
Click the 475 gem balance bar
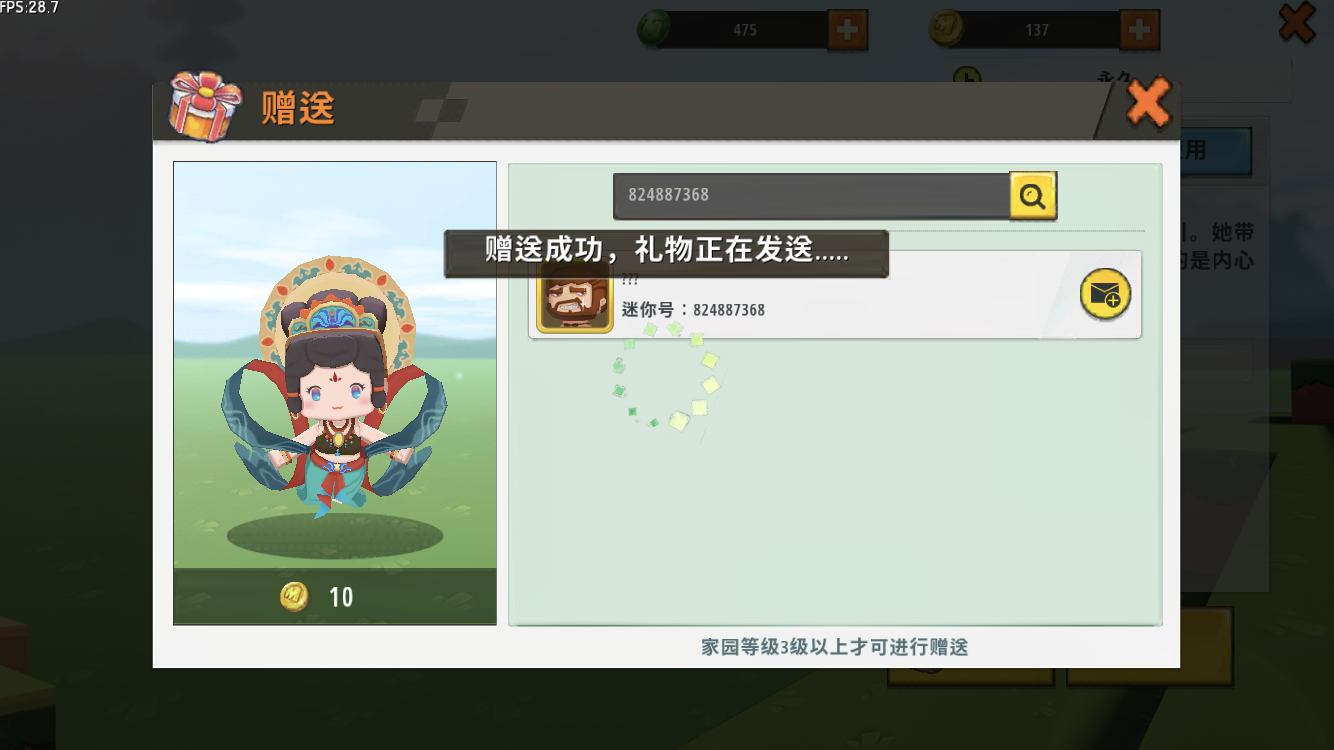pos(745,30)
